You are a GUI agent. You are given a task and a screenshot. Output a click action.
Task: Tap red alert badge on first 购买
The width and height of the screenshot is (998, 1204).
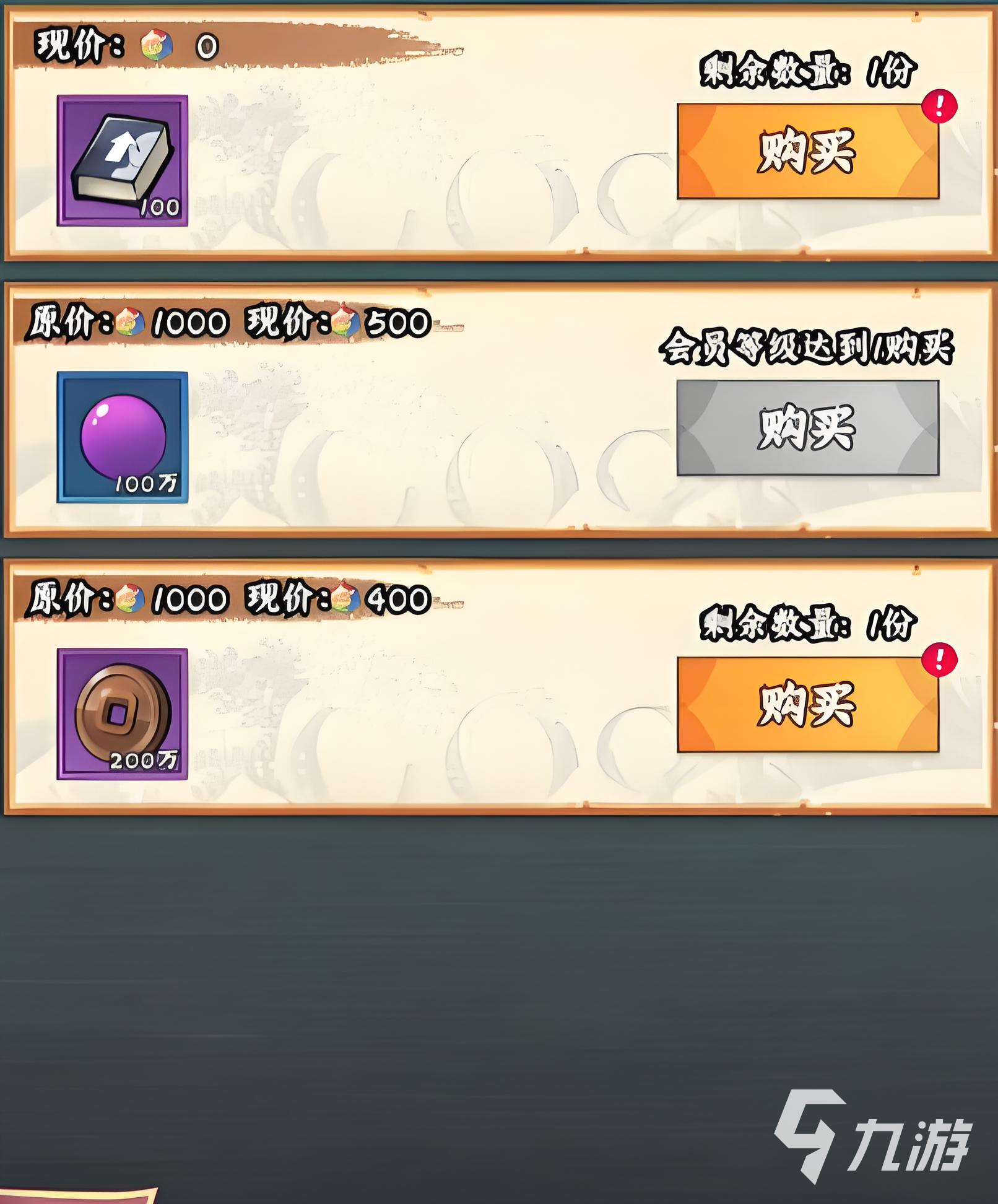(x=939, y=107)
